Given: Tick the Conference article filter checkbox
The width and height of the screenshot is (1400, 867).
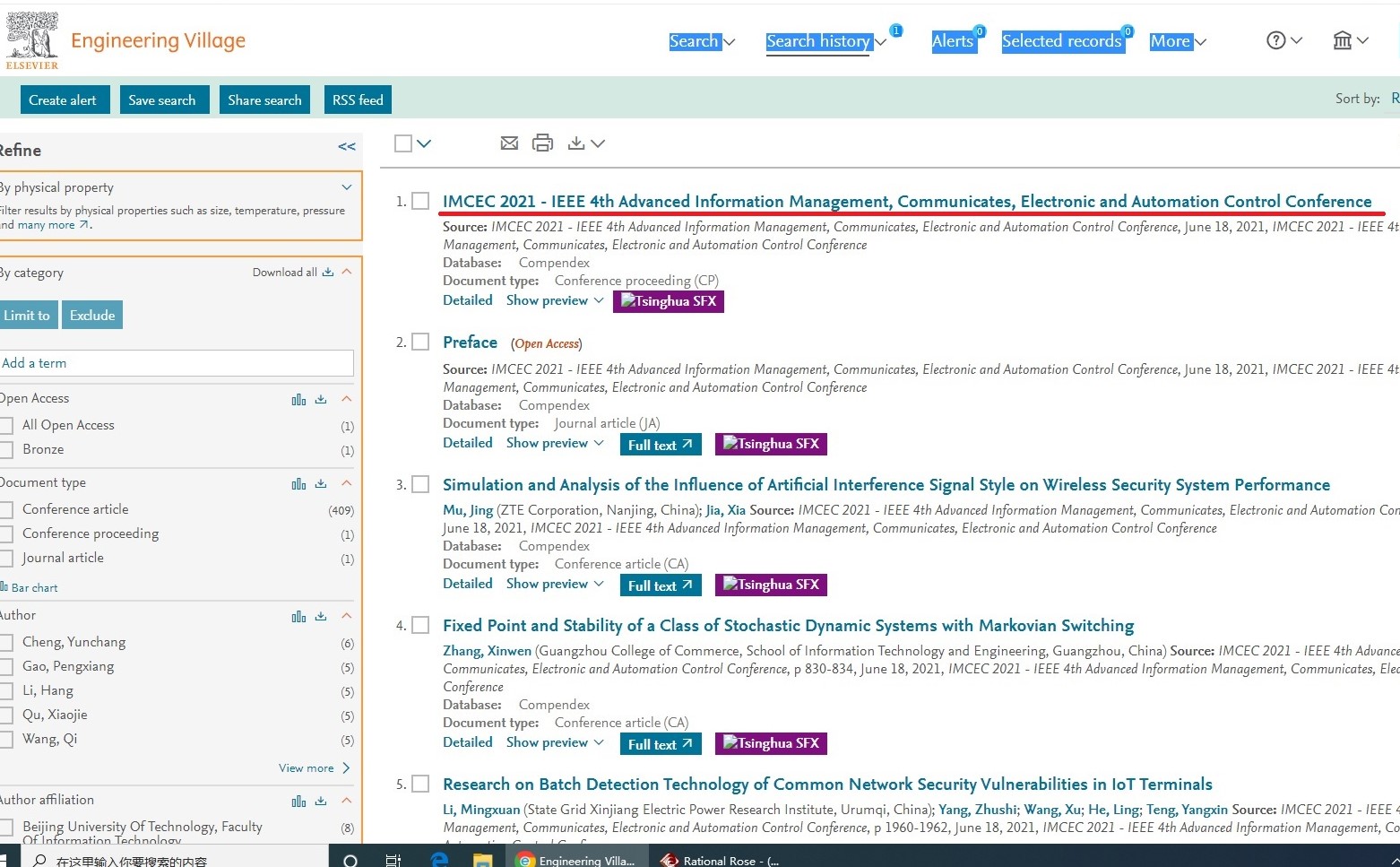Looking at the screenshot, I should click(6, 509).
